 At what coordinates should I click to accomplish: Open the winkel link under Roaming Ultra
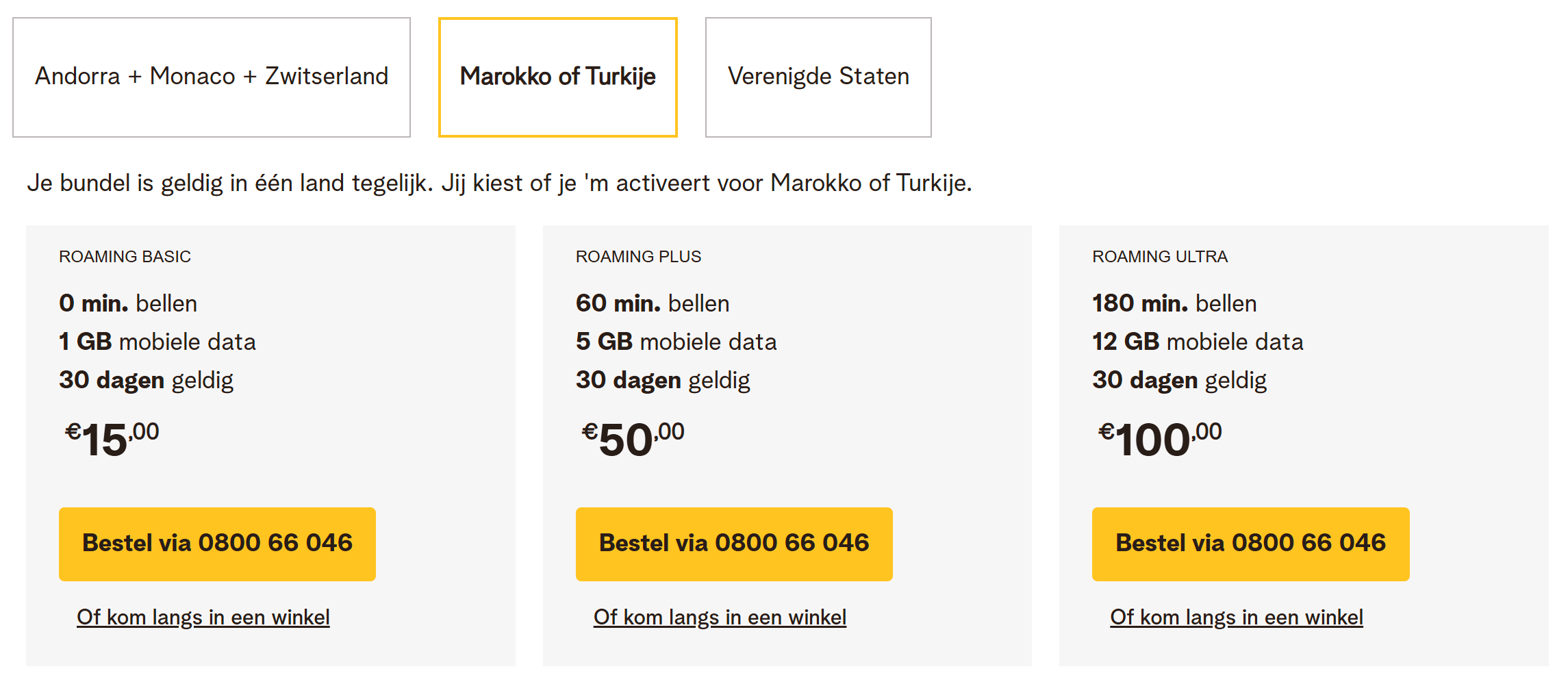(x=1236, y=617)
